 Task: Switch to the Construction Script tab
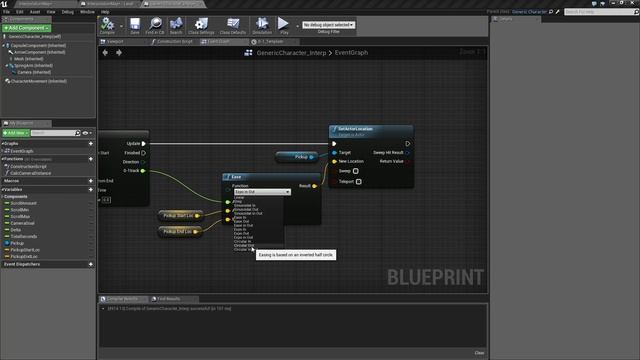click(175, 42)
